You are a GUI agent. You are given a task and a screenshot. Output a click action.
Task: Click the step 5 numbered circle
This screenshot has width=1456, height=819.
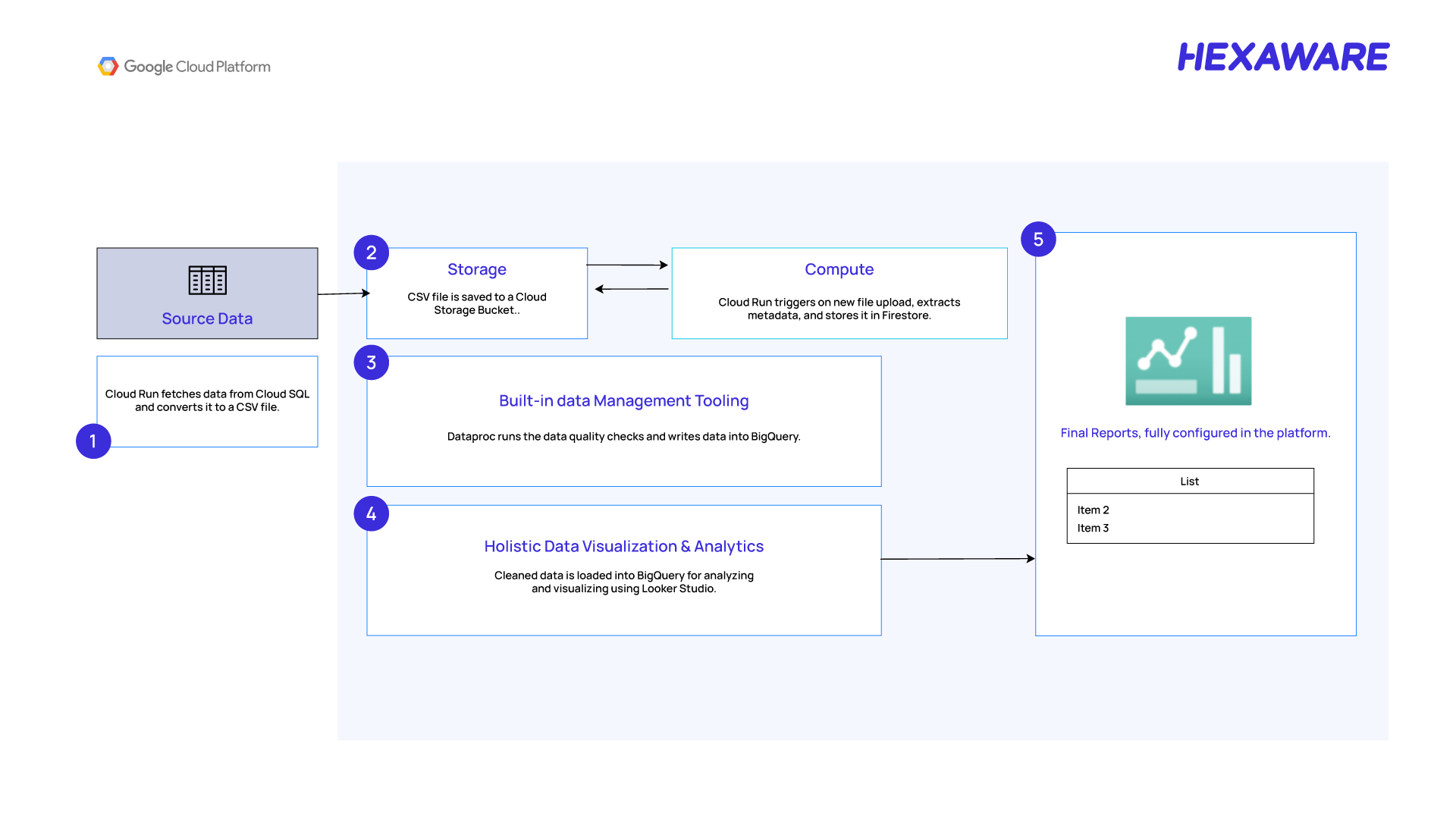coord(1038,240)
